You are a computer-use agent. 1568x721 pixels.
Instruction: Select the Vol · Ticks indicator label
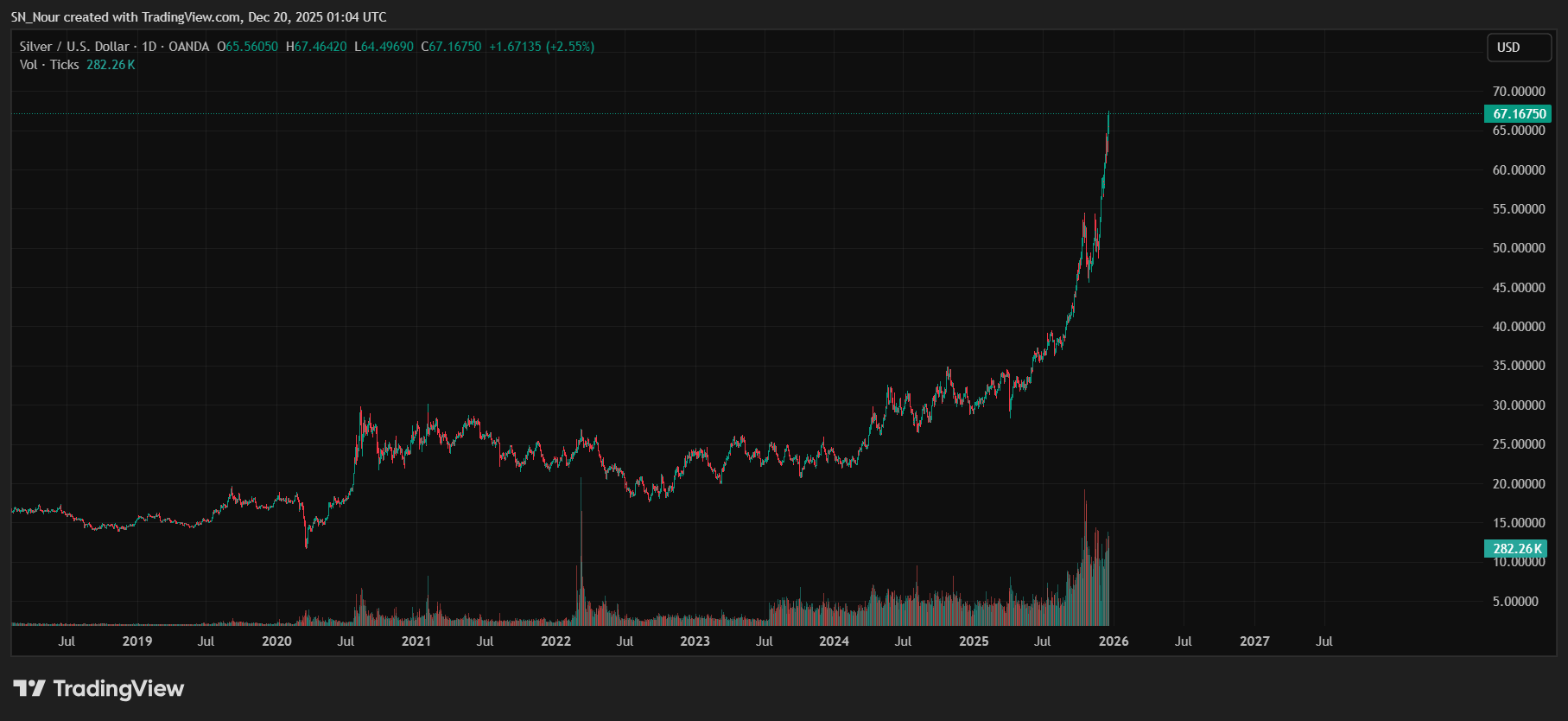(x=49, y=65)
